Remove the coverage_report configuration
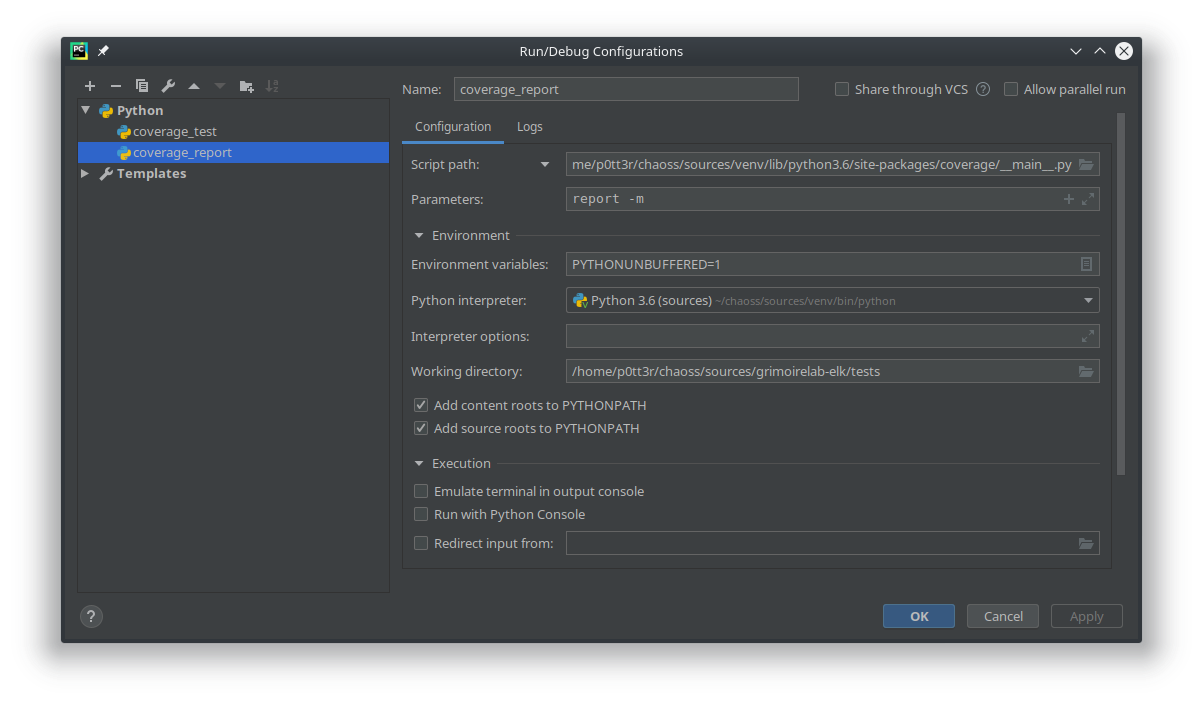 click(x=115, y=86)
